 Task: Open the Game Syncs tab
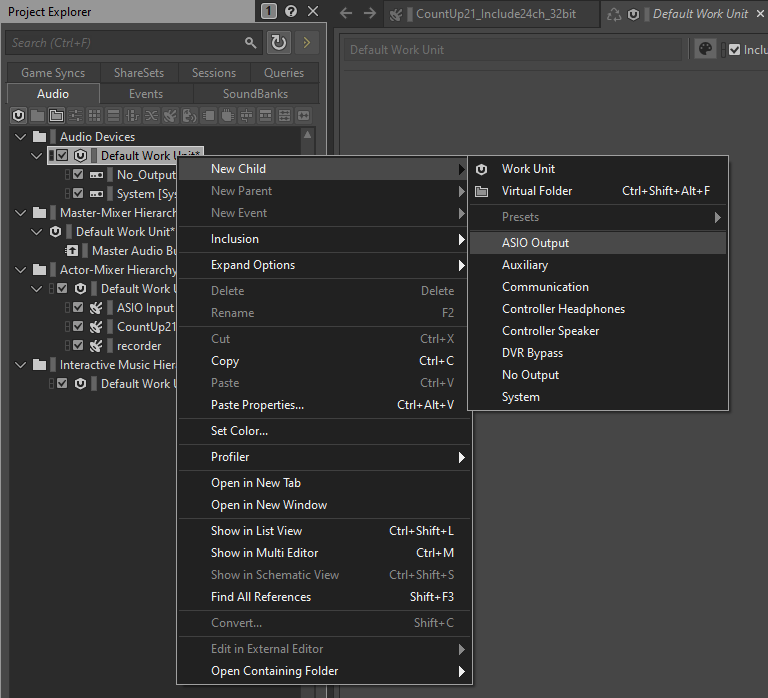click(x=53, y=72)
